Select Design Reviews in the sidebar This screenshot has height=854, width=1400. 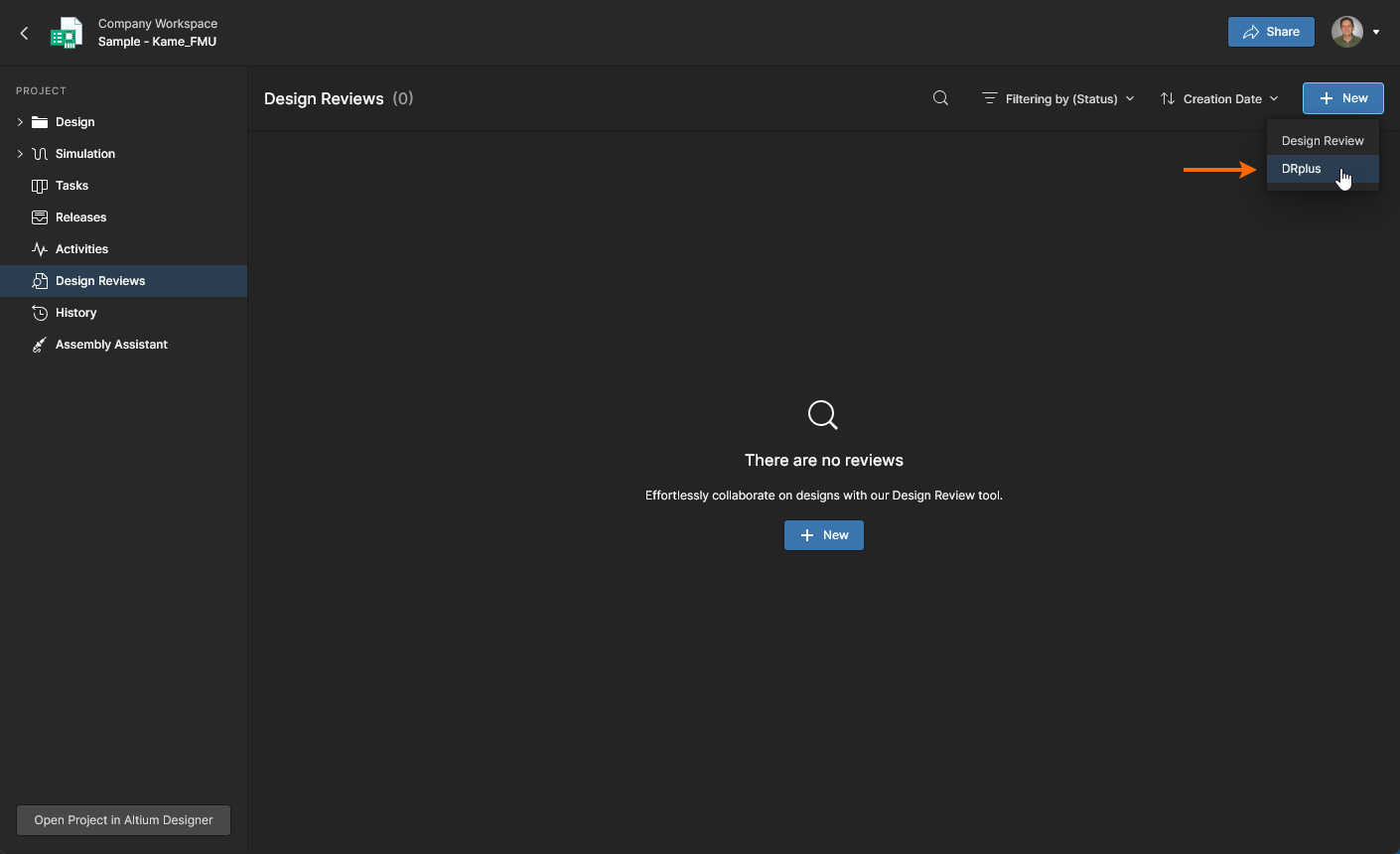point(123,281)
